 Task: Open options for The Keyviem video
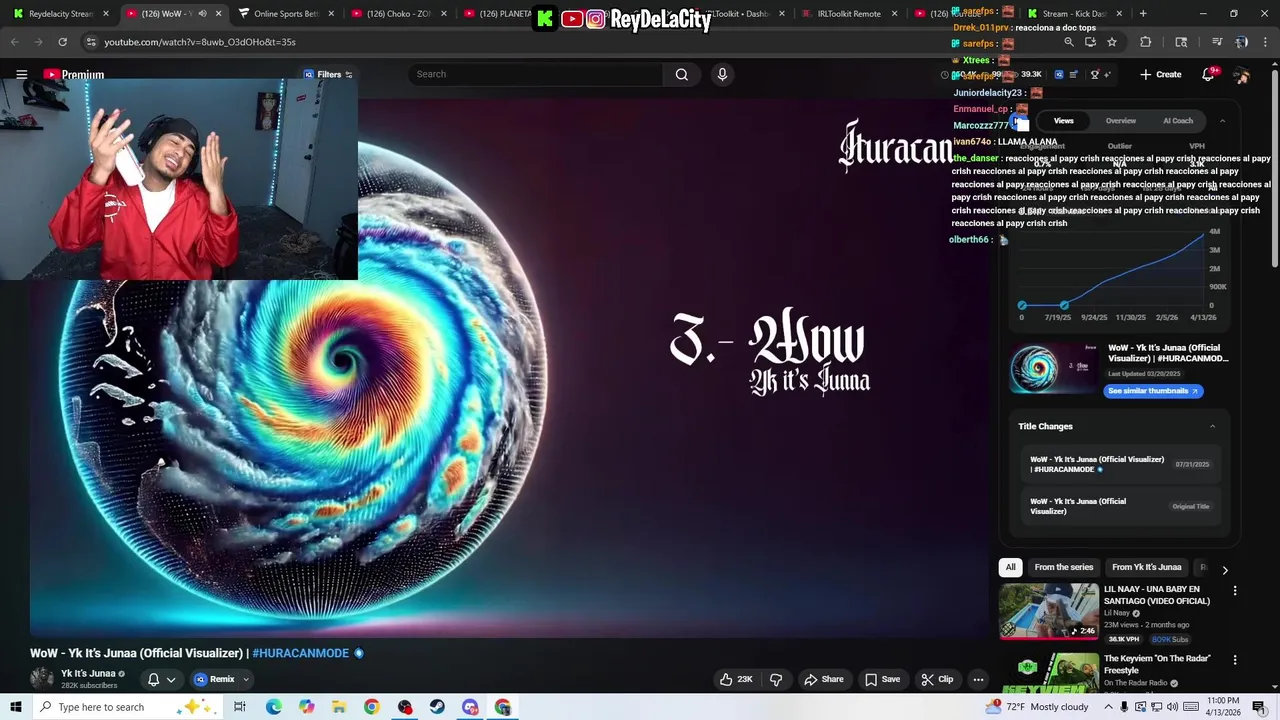(1234, 660)
